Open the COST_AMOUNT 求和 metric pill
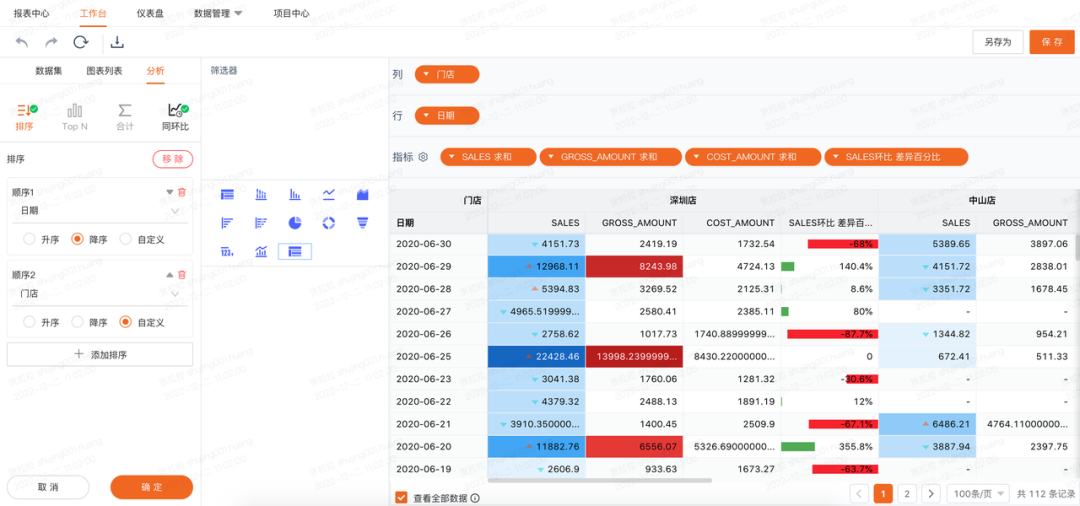Image resolution: width=1080 pixels, height=506 pixels. (x=753, y=157)
